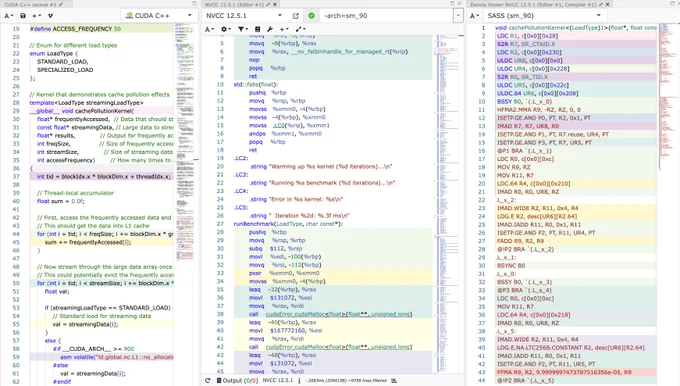Click 'BSYNC B0' SASS line 30
680x386 pixels.
(511, 265)
